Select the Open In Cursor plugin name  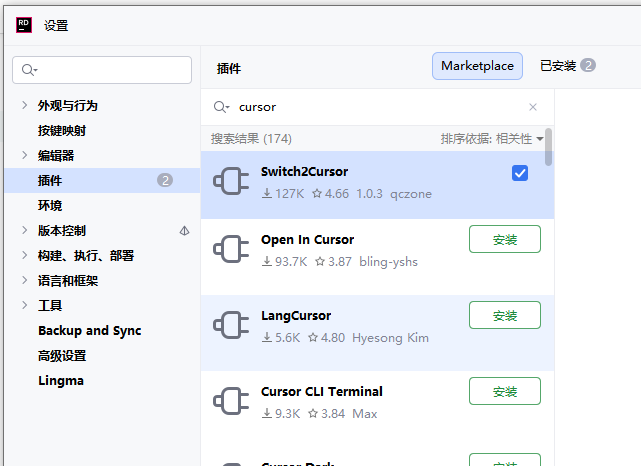pos(307,240)
